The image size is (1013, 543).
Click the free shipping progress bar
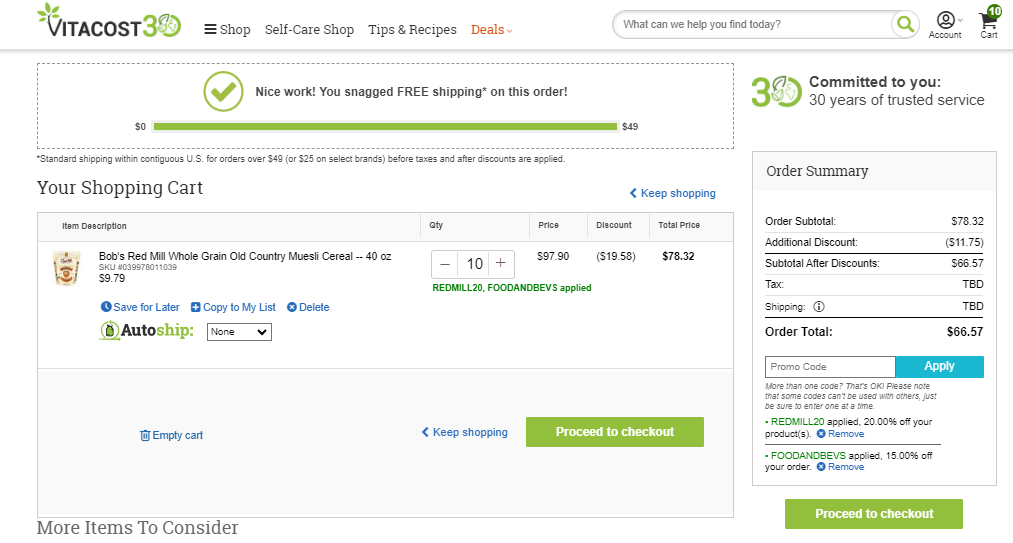tap(385, 127)
